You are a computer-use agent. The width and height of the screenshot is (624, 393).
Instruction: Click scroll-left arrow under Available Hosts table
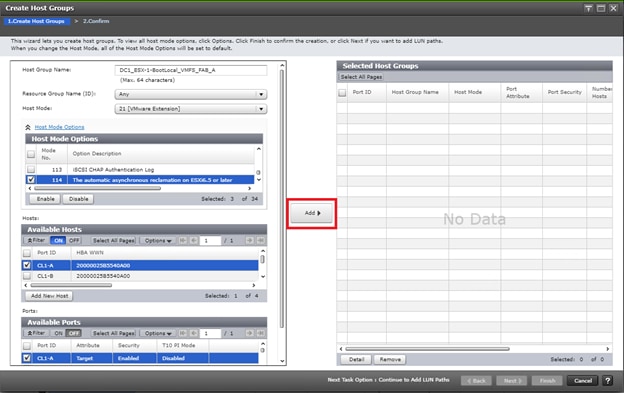pos(26,285)
